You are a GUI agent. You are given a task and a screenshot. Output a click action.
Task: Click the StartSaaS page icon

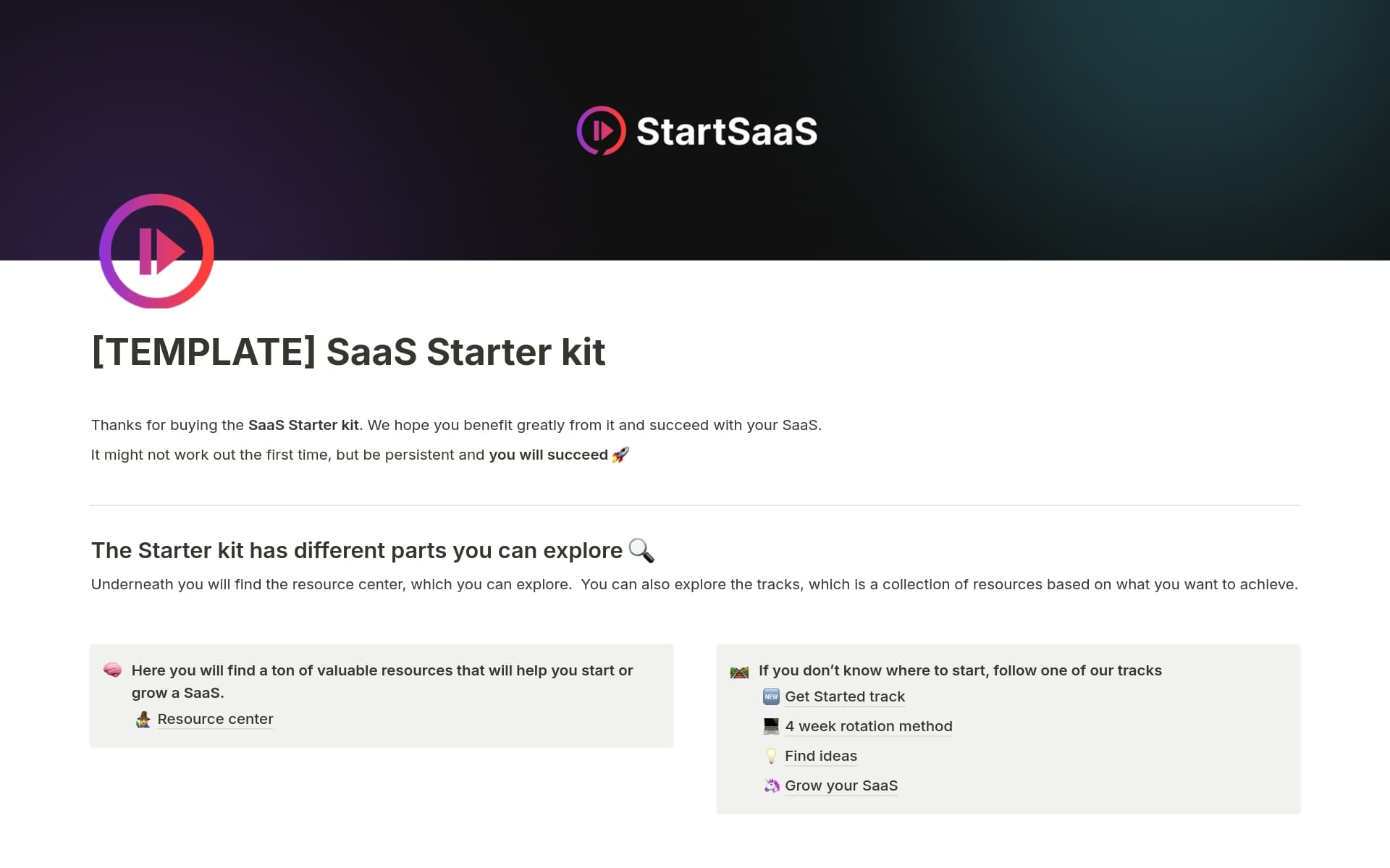[x=156, y=251]
